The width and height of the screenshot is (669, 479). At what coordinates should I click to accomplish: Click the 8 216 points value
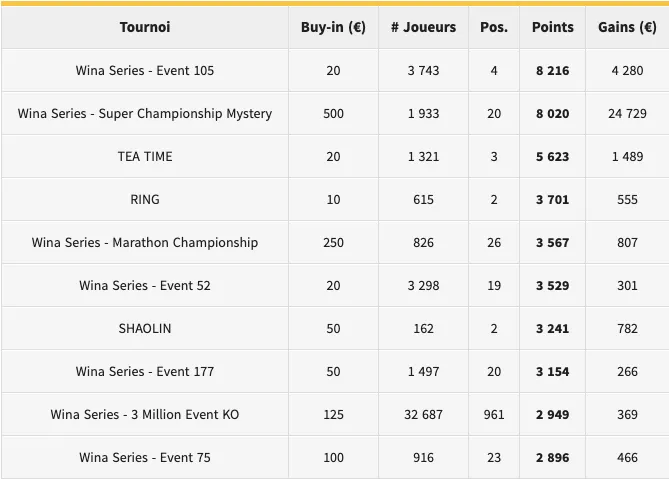tap(553, 71)
